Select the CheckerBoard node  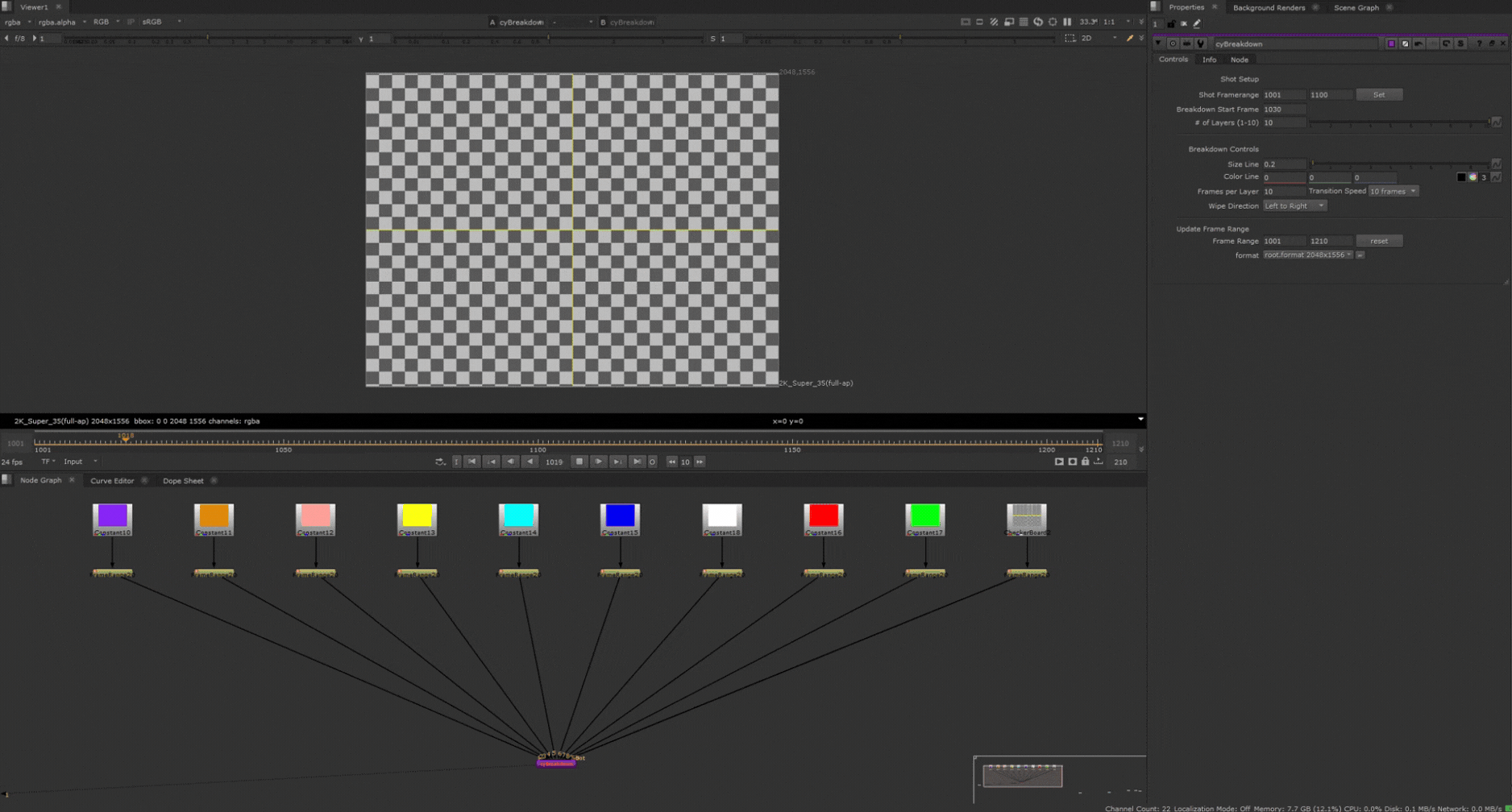click(1026, 519)
